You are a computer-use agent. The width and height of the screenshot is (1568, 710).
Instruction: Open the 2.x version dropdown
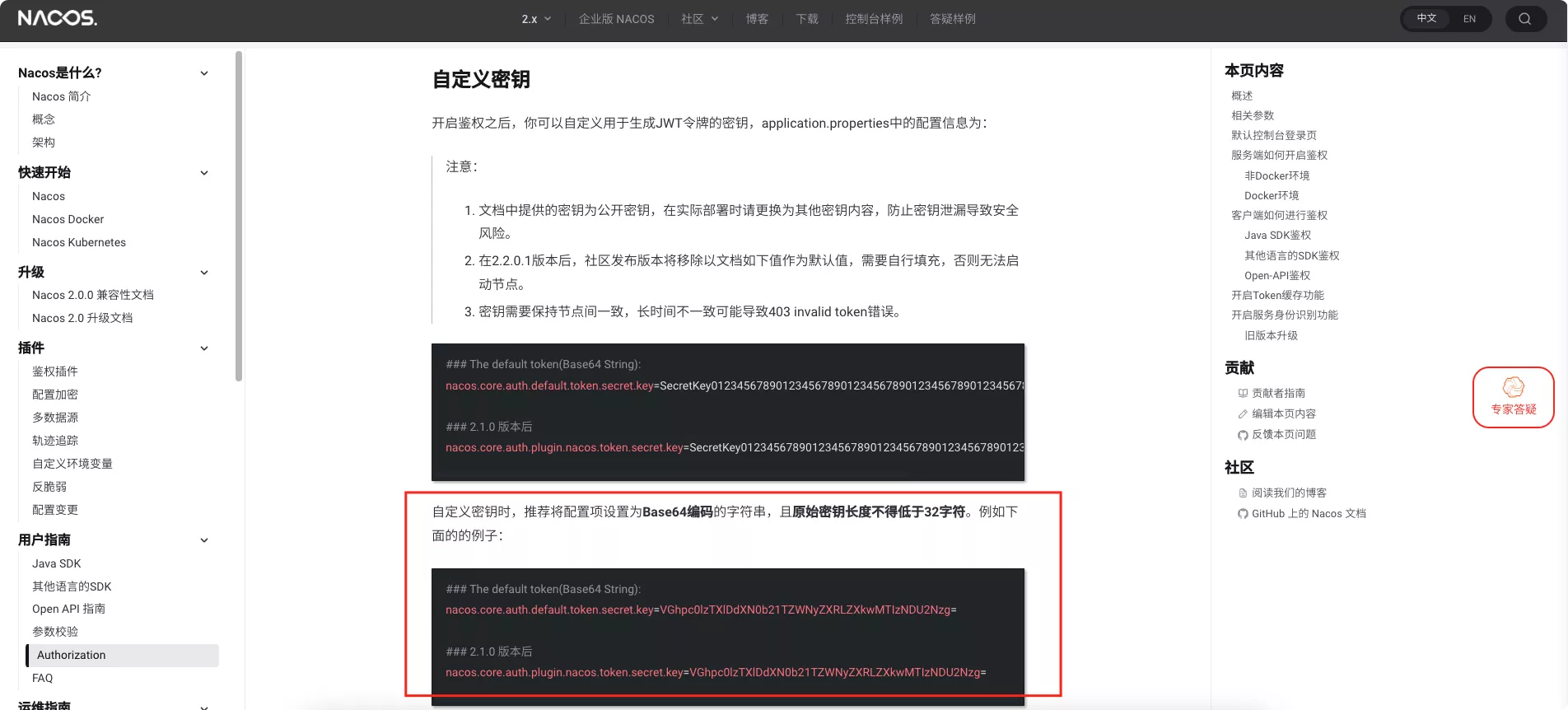coord(536,19)
